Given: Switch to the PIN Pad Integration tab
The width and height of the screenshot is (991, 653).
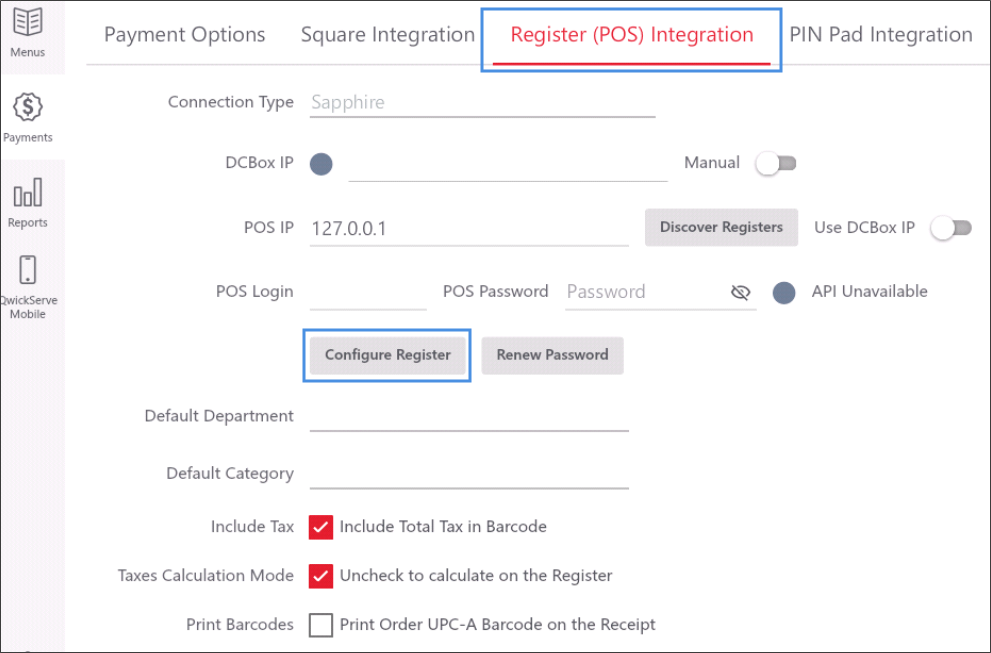Looking at the screenshot, I should coord(880,35).
